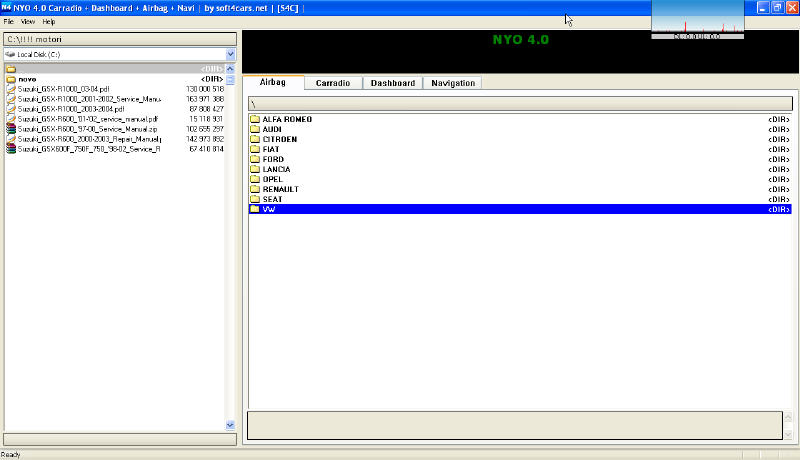Select the CITROEN folder icon
Screen dimensions: 800x460
click(254, 139)
